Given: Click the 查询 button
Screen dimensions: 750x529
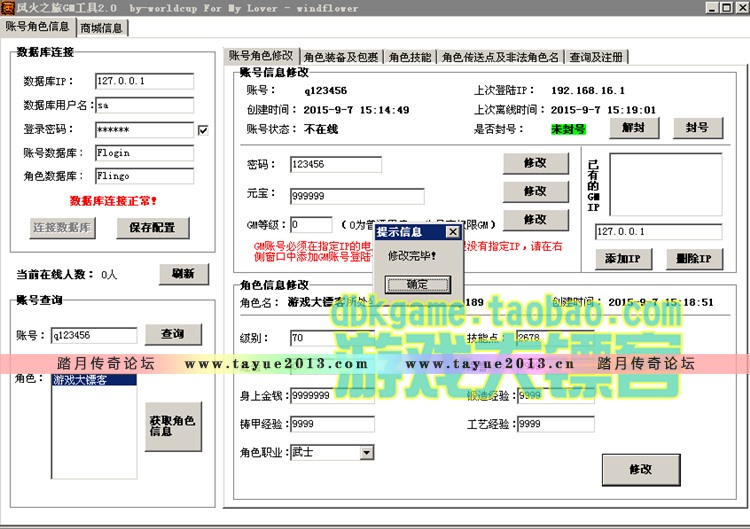Looking at the screenshot, I should pos(173,334).
